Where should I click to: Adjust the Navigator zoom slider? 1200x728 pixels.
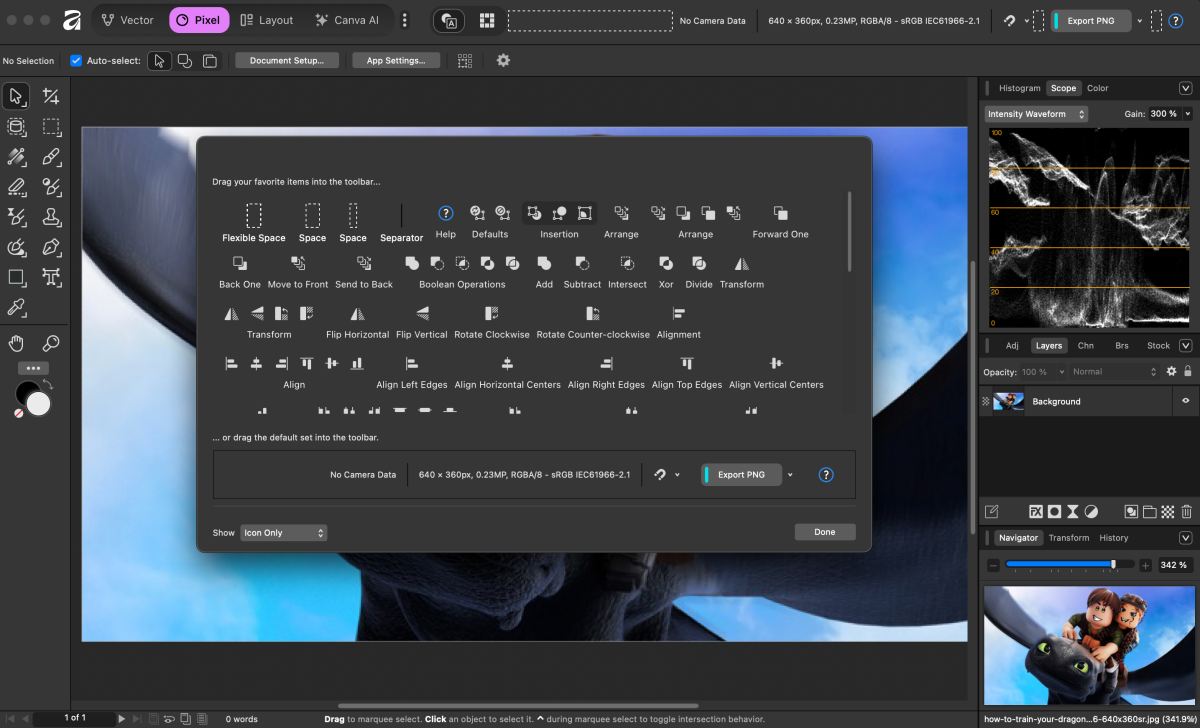[x=1114, y=564]
